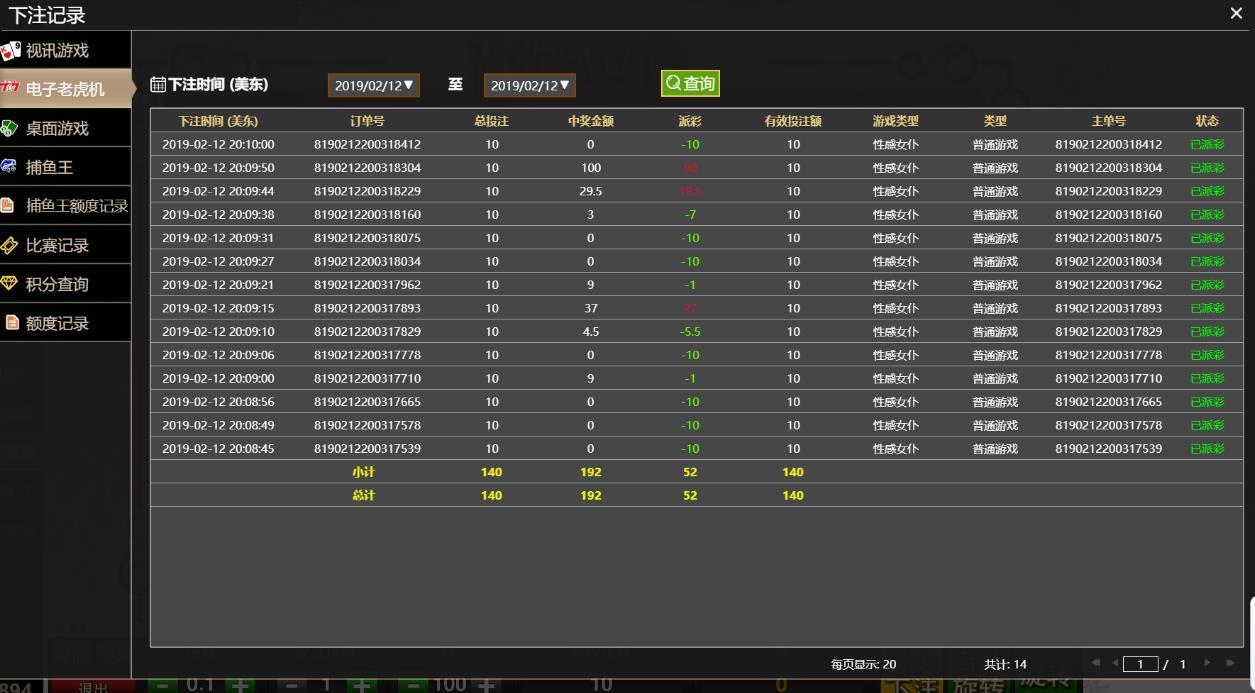Select the row timestamp 2019-02-12 20:10:00

click(218, 144)
